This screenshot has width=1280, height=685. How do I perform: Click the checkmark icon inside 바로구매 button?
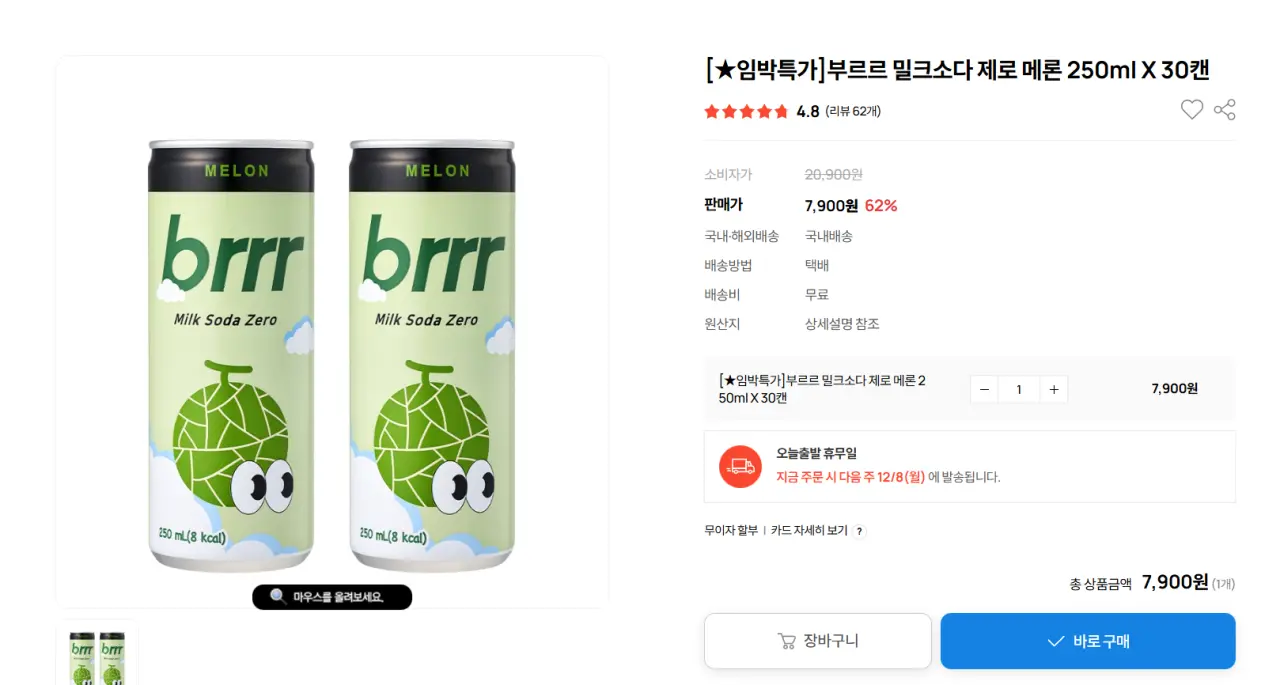coord(1057,641)
